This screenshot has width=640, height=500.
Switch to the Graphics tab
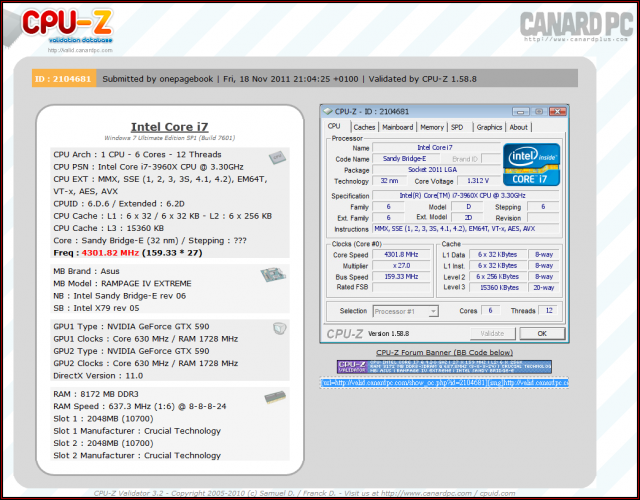489,127
